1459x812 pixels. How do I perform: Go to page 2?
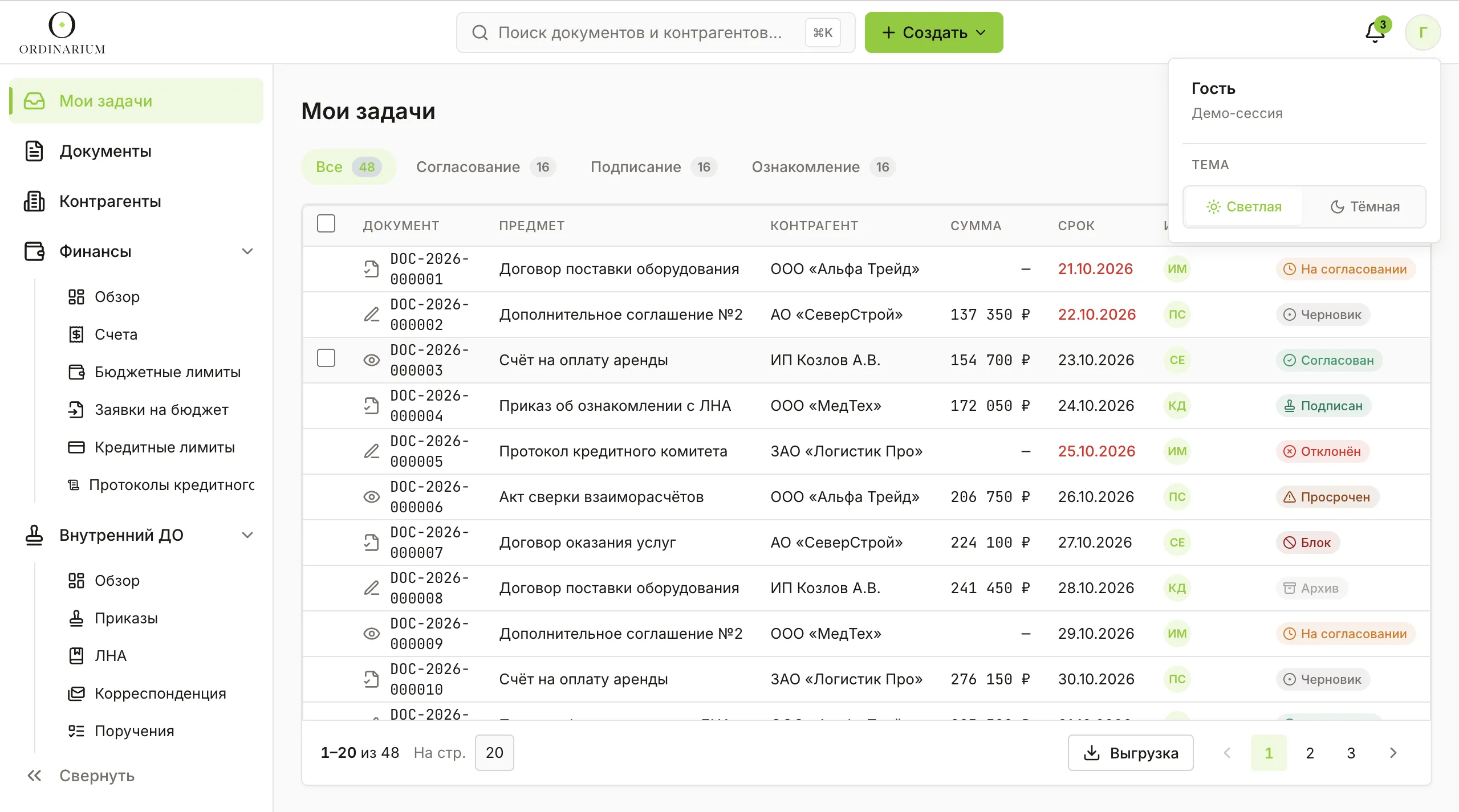click(1310, 753)
